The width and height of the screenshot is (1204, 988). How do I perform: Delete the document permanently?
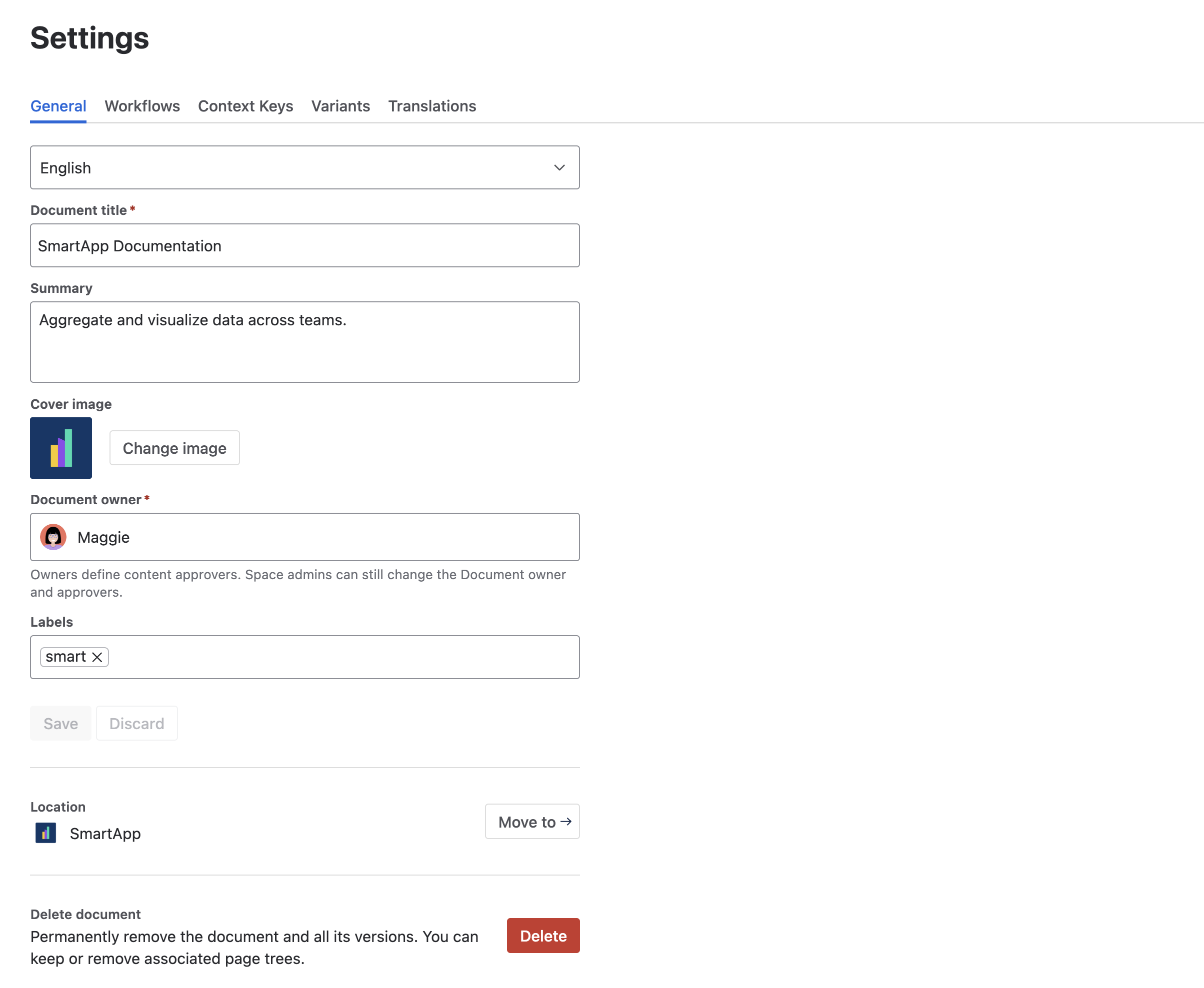(542, 936)
